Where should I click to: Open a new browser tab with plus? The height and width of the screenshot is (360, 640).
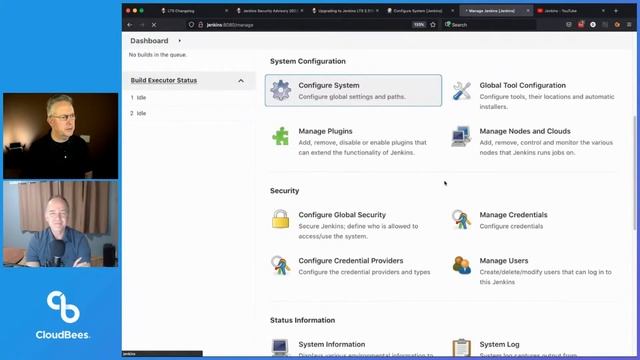(616, 11)
